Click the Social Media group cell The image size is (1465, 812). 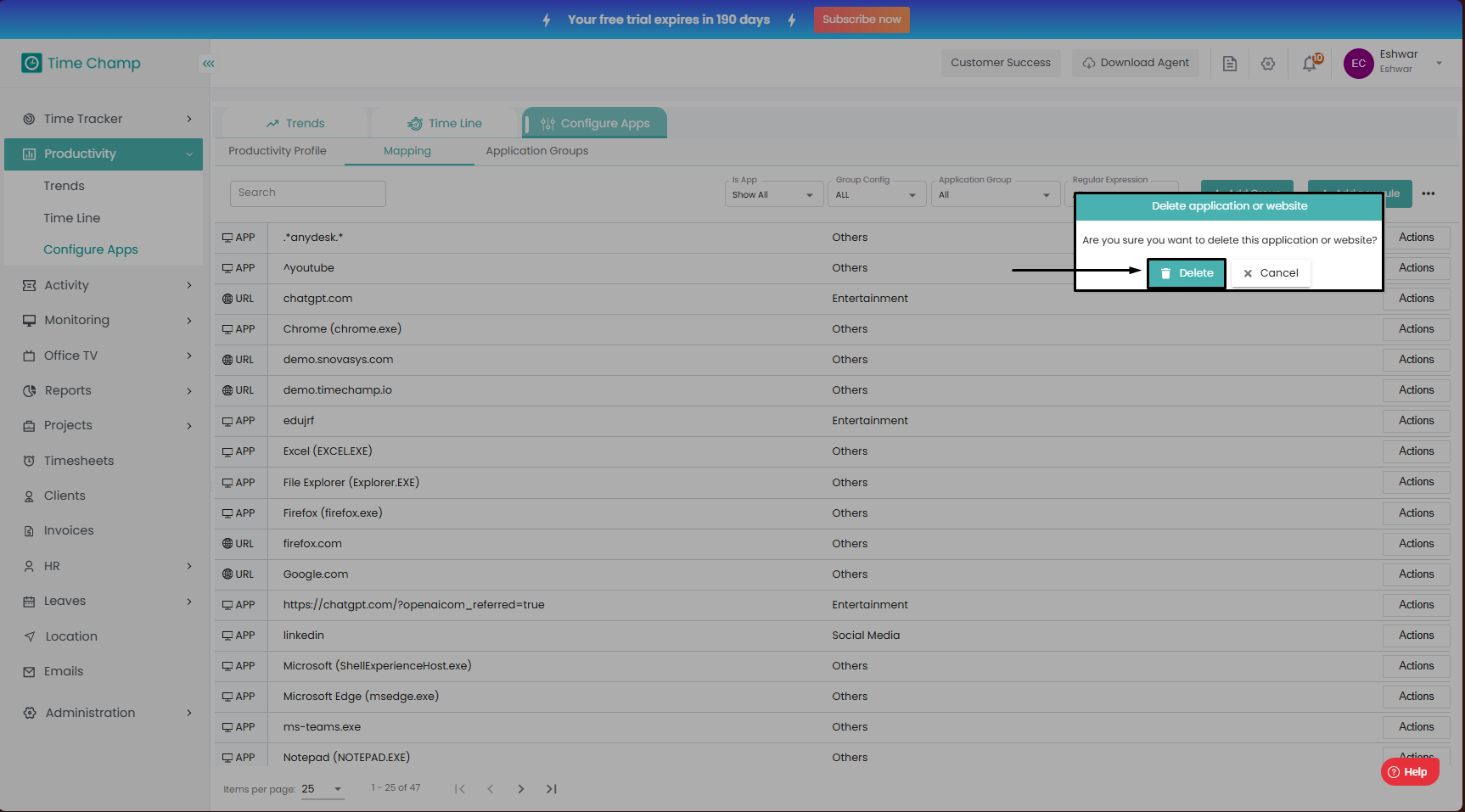coord(866,636)
